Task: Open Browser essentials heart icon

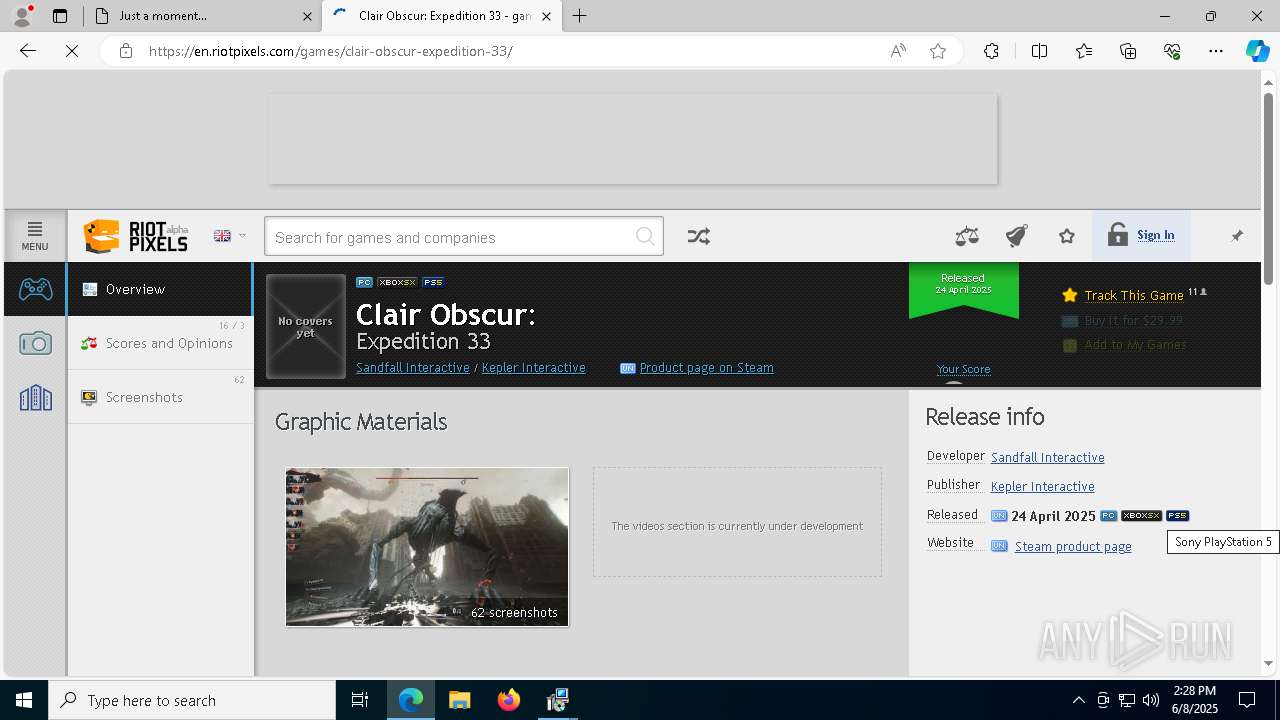Action: [1172, 51]
